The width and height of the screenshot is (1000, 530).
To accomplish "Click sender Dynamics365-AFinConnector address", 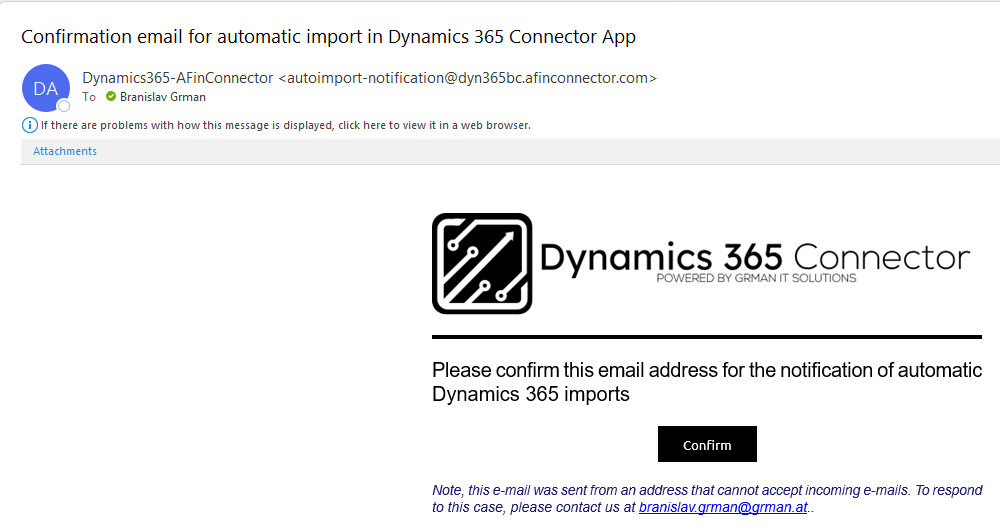I will pos(369,78).
